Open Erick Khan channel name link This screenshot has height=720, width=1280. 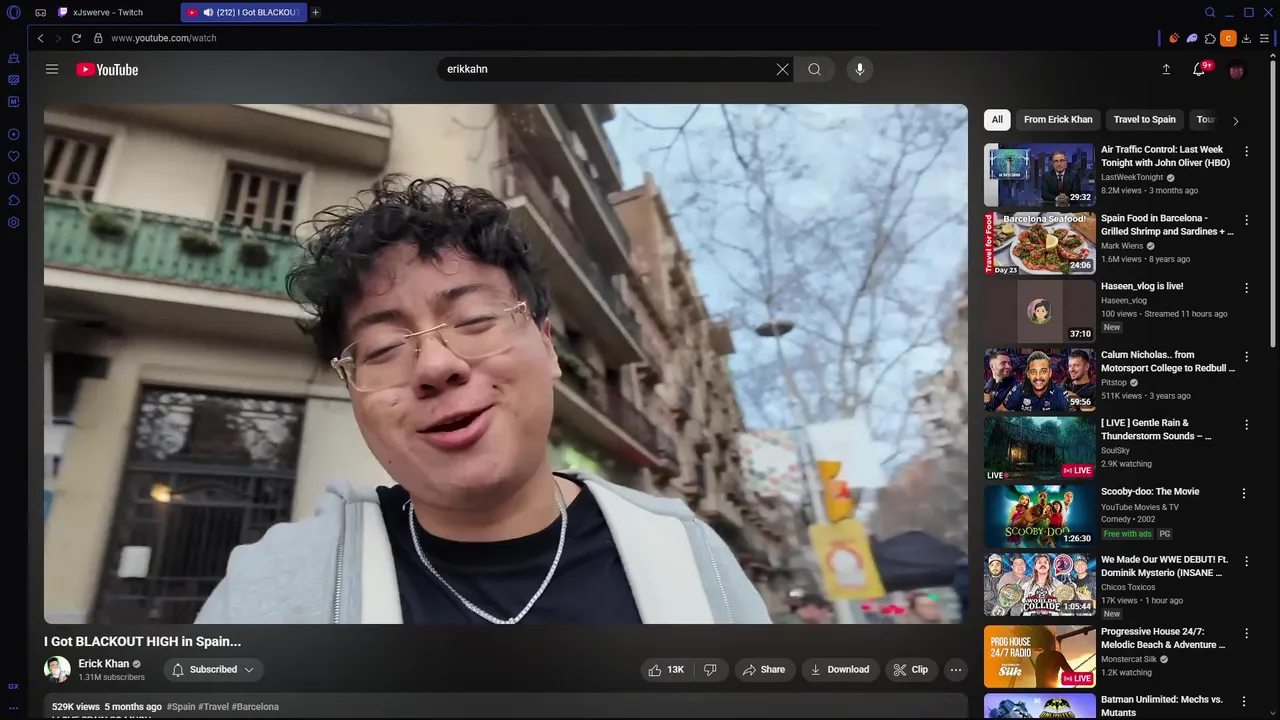pyautogui.click(x=104, y=664)
